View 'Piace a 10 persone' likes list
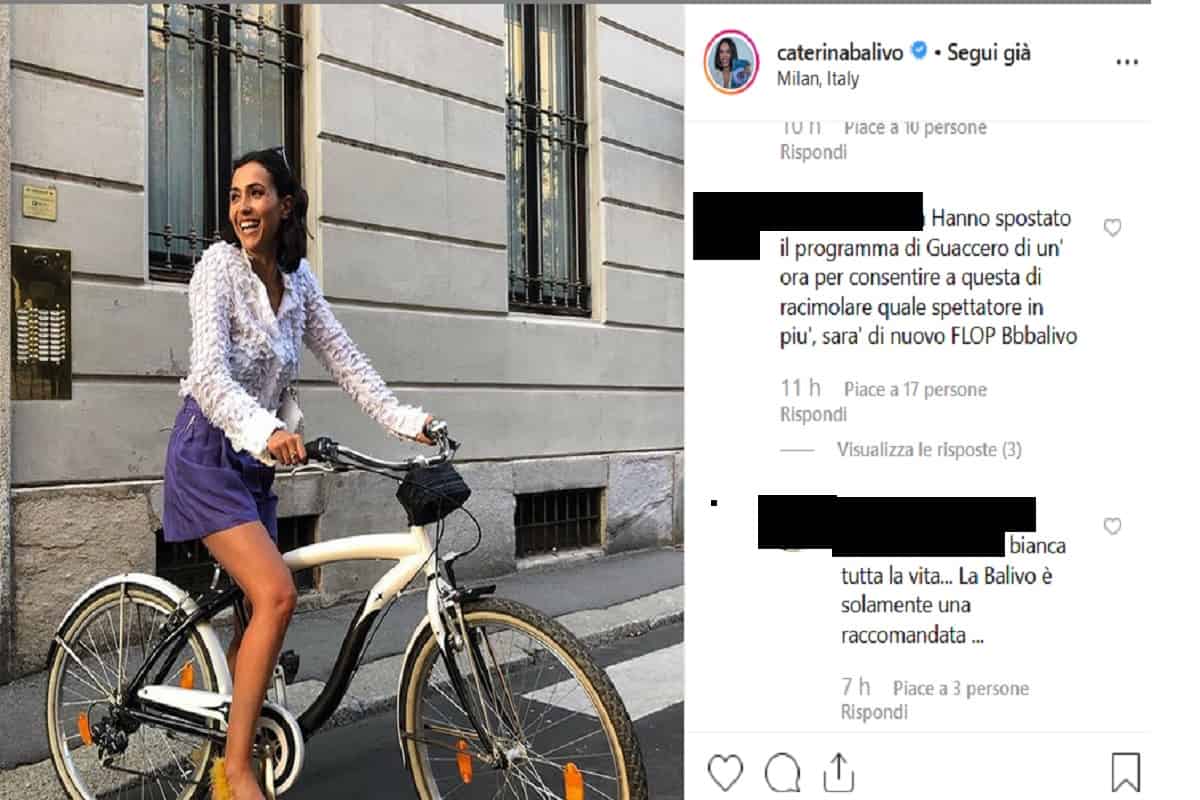This screenshot has width=1200, height=800. 915,127
